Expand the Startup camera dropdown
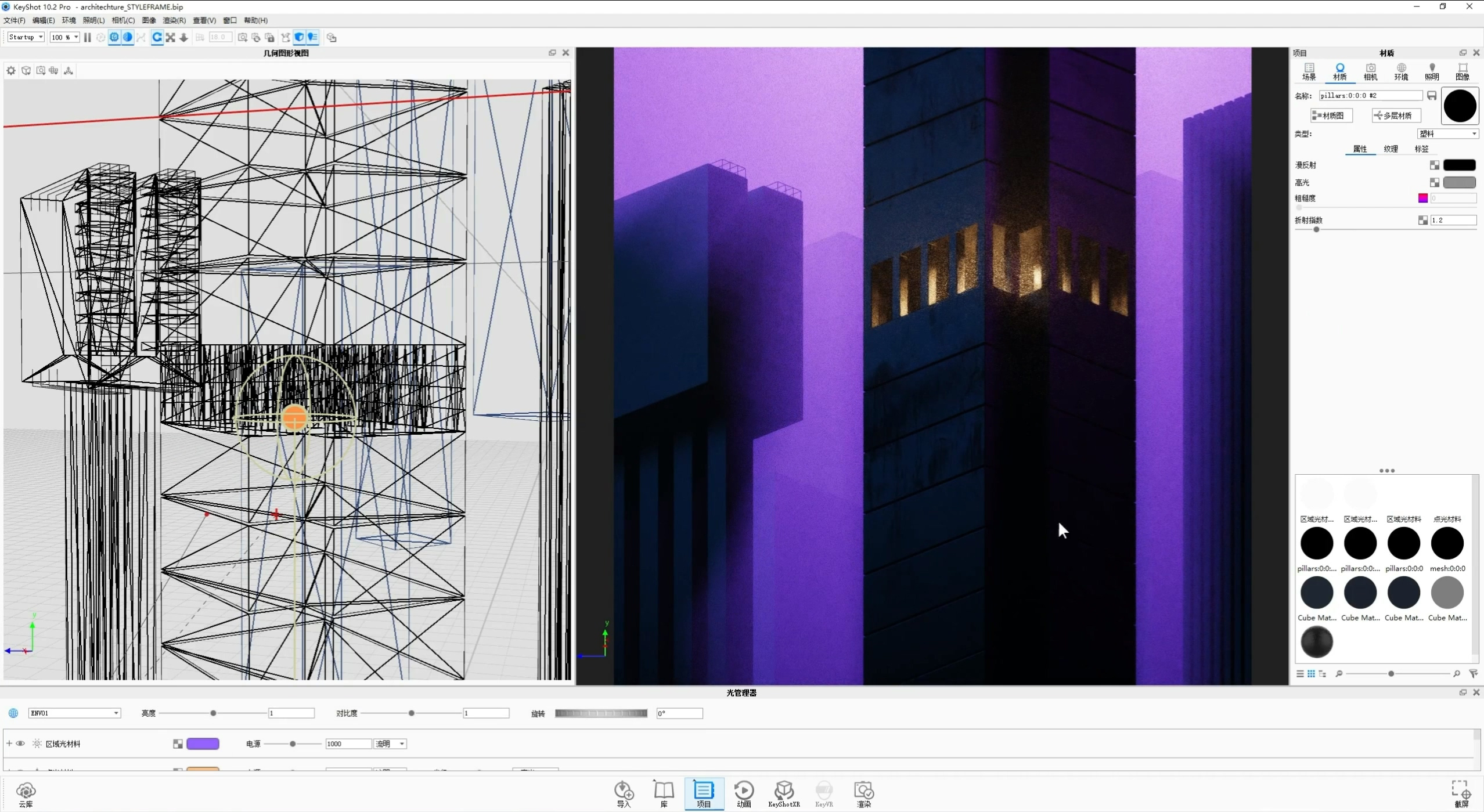 [25, 37]
